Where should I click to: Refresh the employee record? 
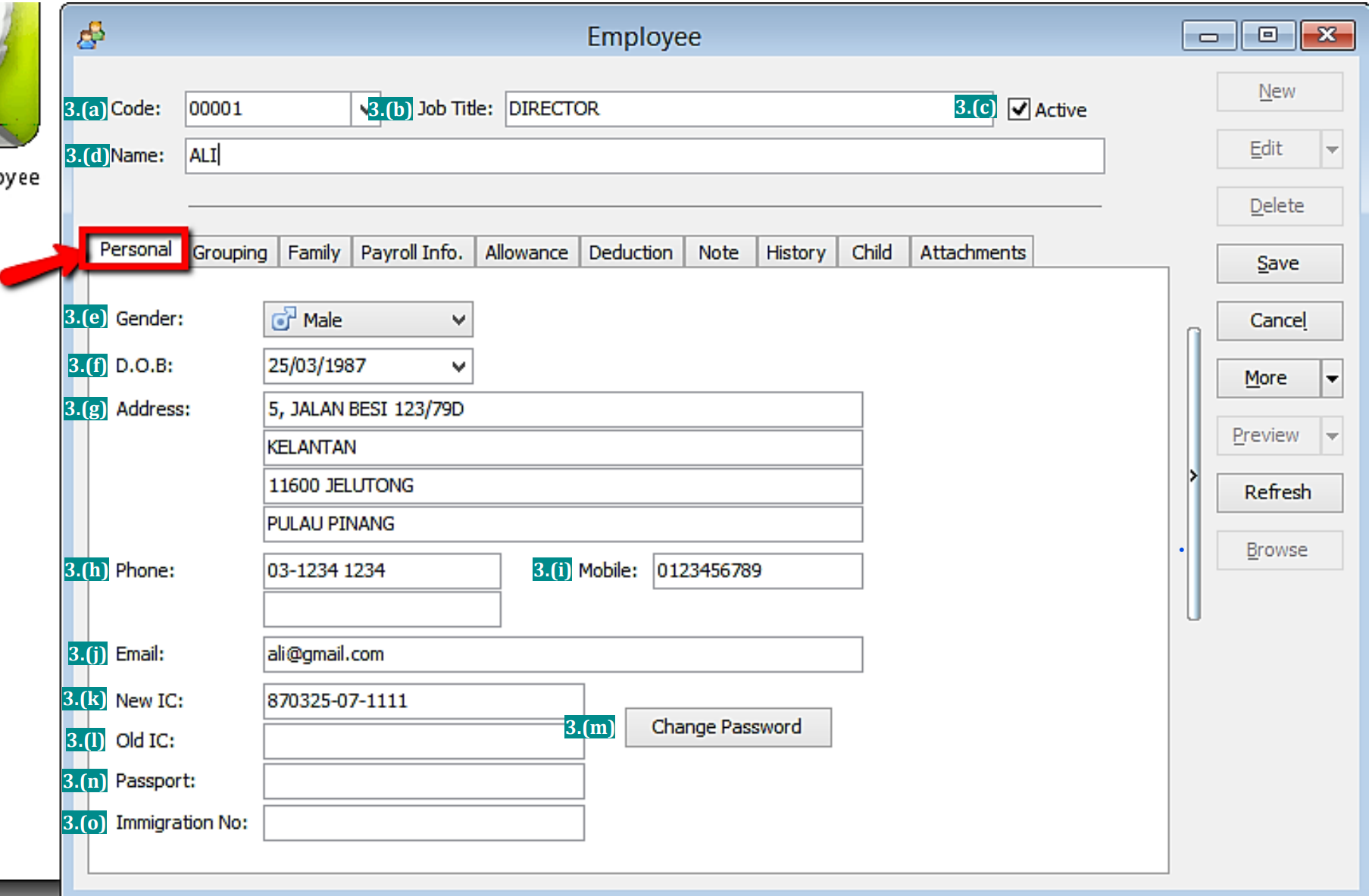1280,492
